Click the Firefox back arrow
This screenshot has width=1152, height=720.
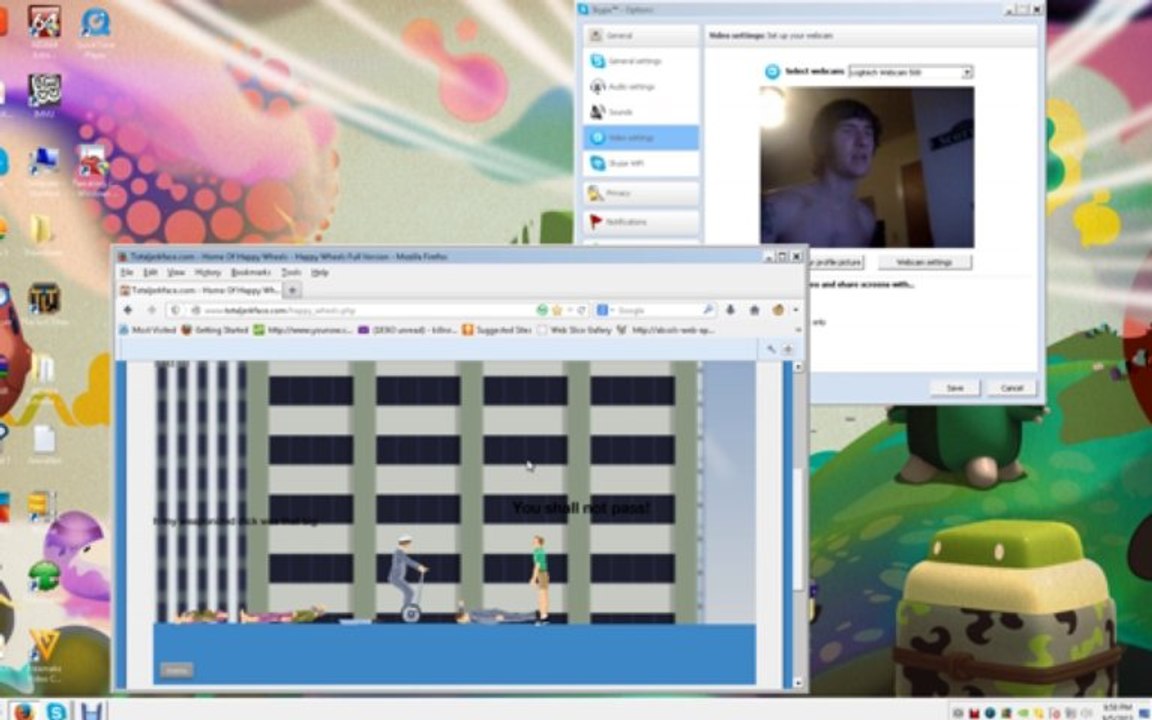tap(129, 310)
